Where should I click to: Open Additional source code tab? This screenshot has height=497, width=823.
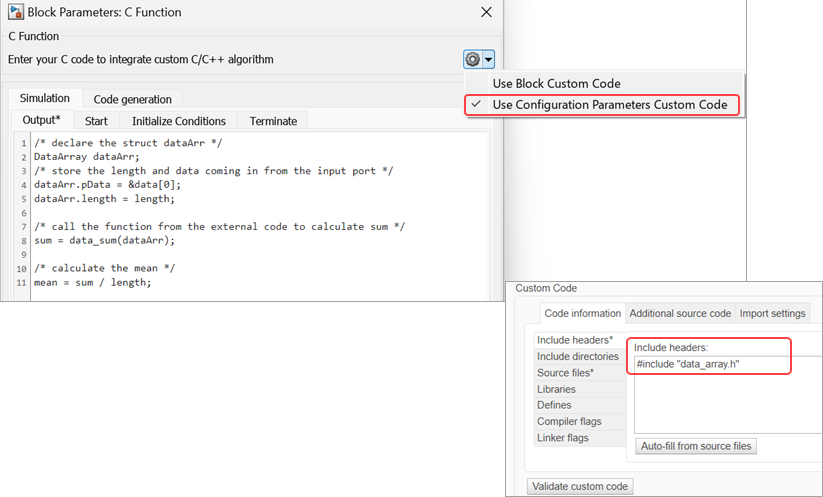[680, 314]
